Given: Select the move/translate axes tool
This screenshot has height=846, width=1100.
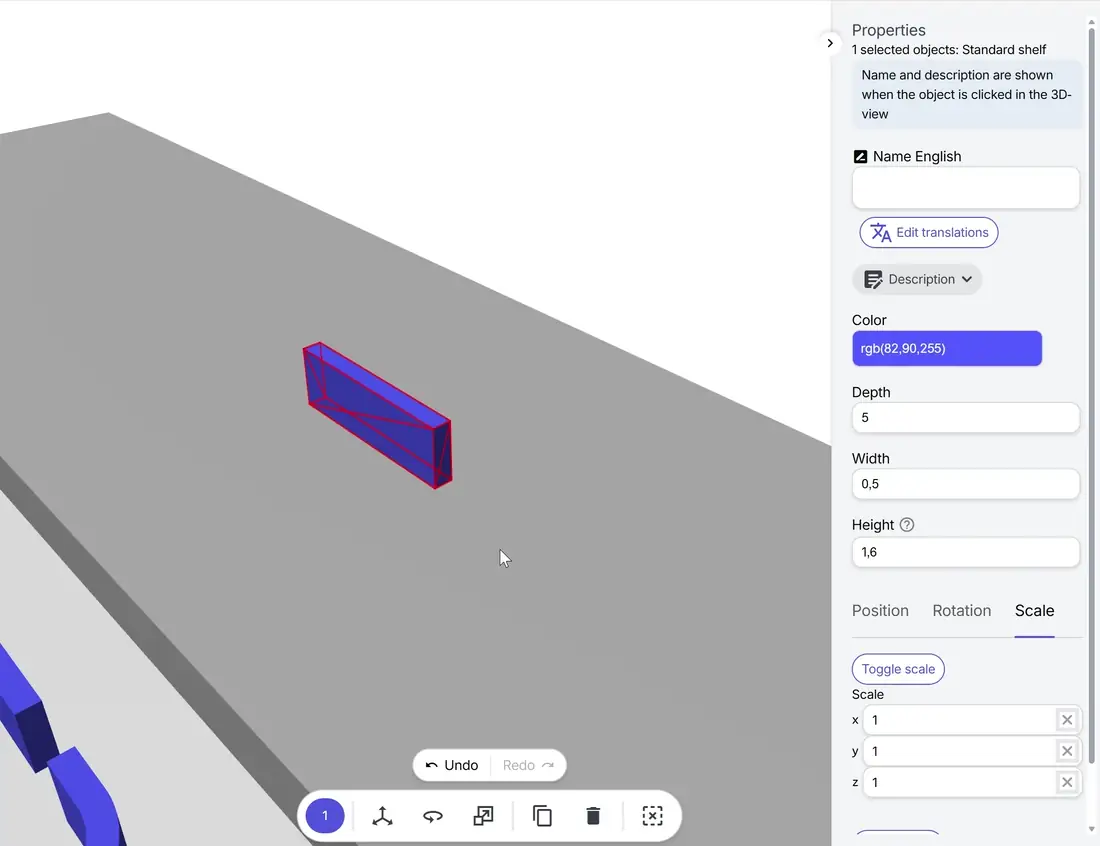Looking at the screenshot, I should click(382, 816).
